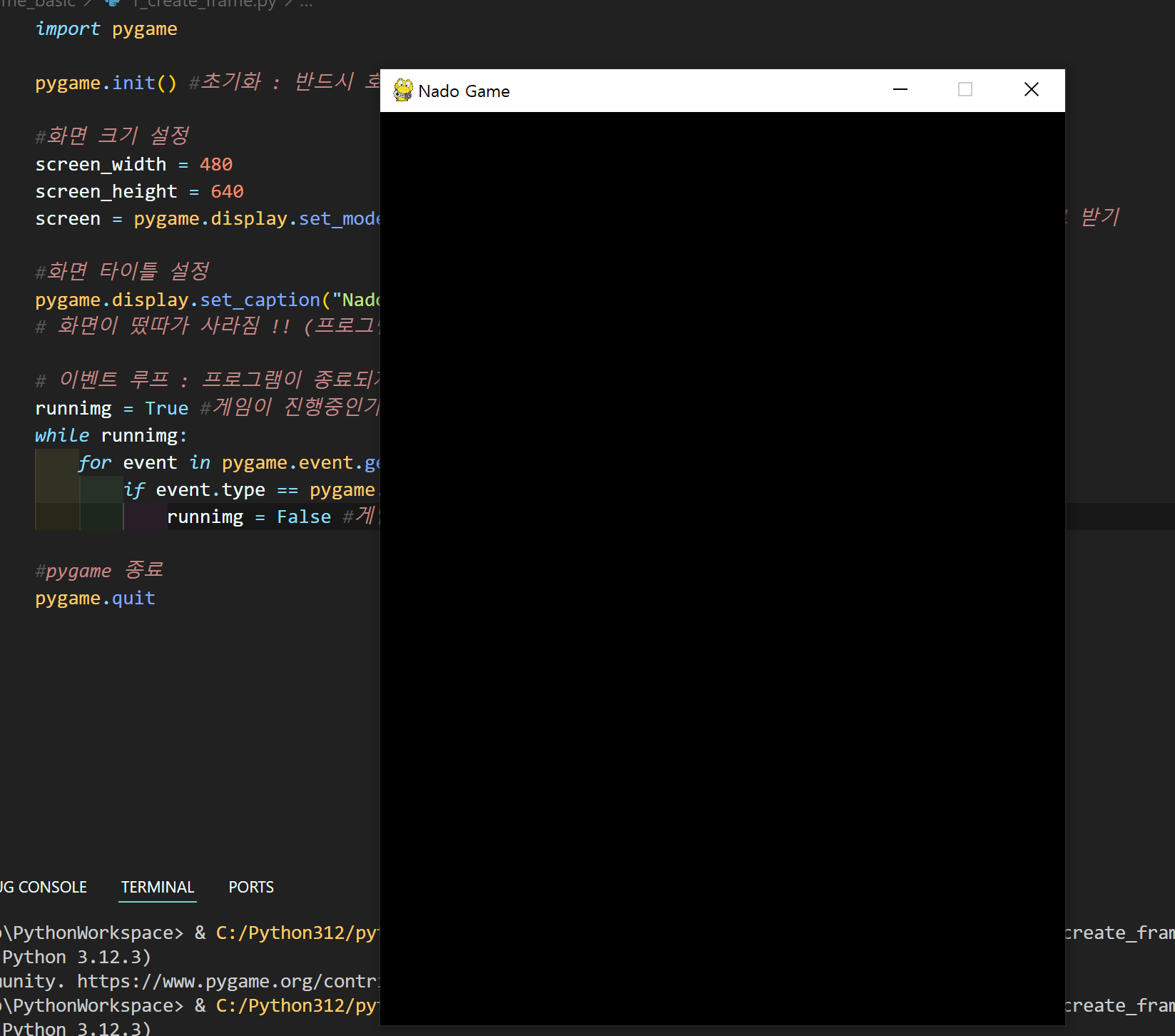Click the '#화면 크기 설정' comment line
The width and height of the screenshot is (1175, 1036).
pos(113,136)
